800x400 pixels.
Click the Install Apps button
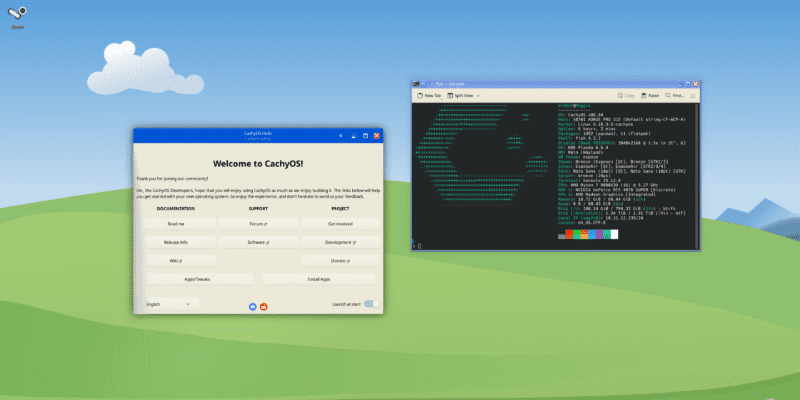pos(319,279)
